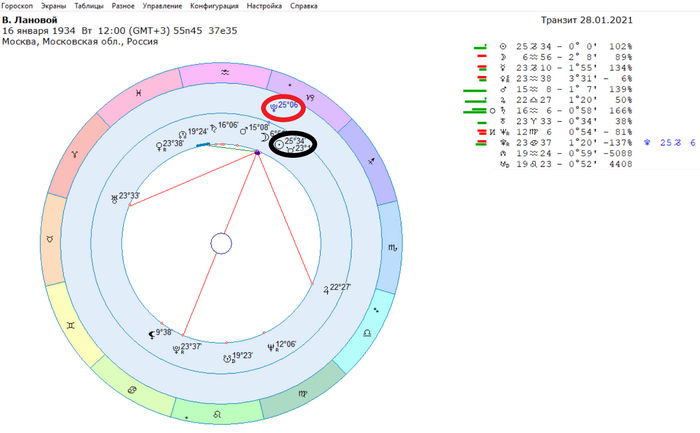The width and height of the screenshot is (700, 433).
Task: Click the chart title 'В. Лановой'
Action: coord(30,20)
